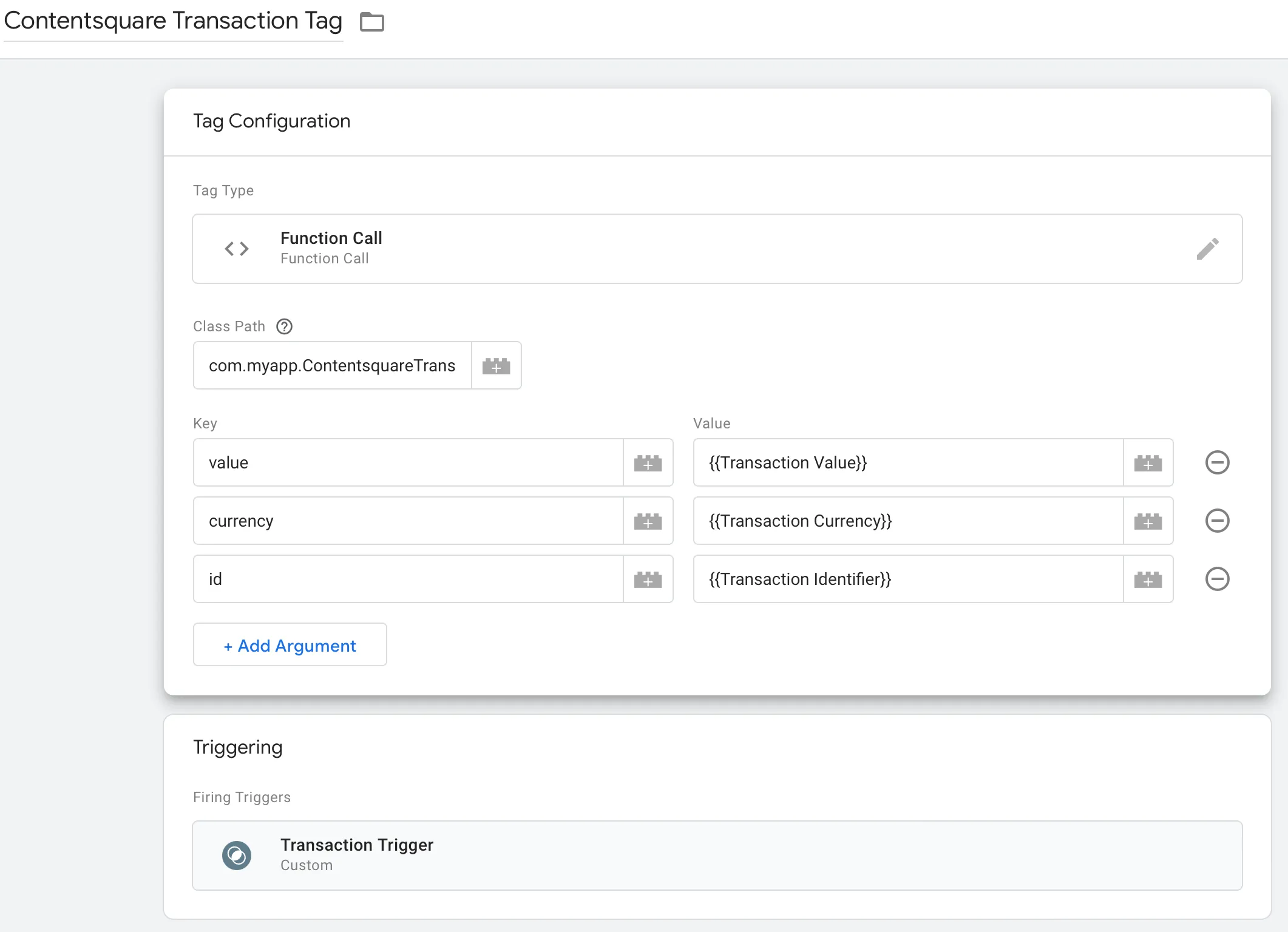The height and width of the screenshot is (932, 1288).
Task: Open variable picker for Transaction Identifier field
Action: pyautogui.click(x=1148, y=579)
